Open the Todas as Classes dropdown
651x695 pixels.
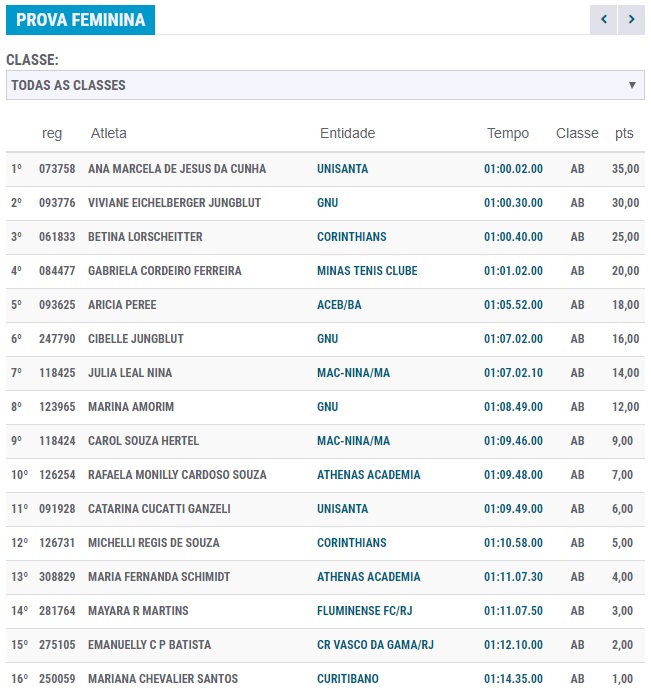click(325, 85)
